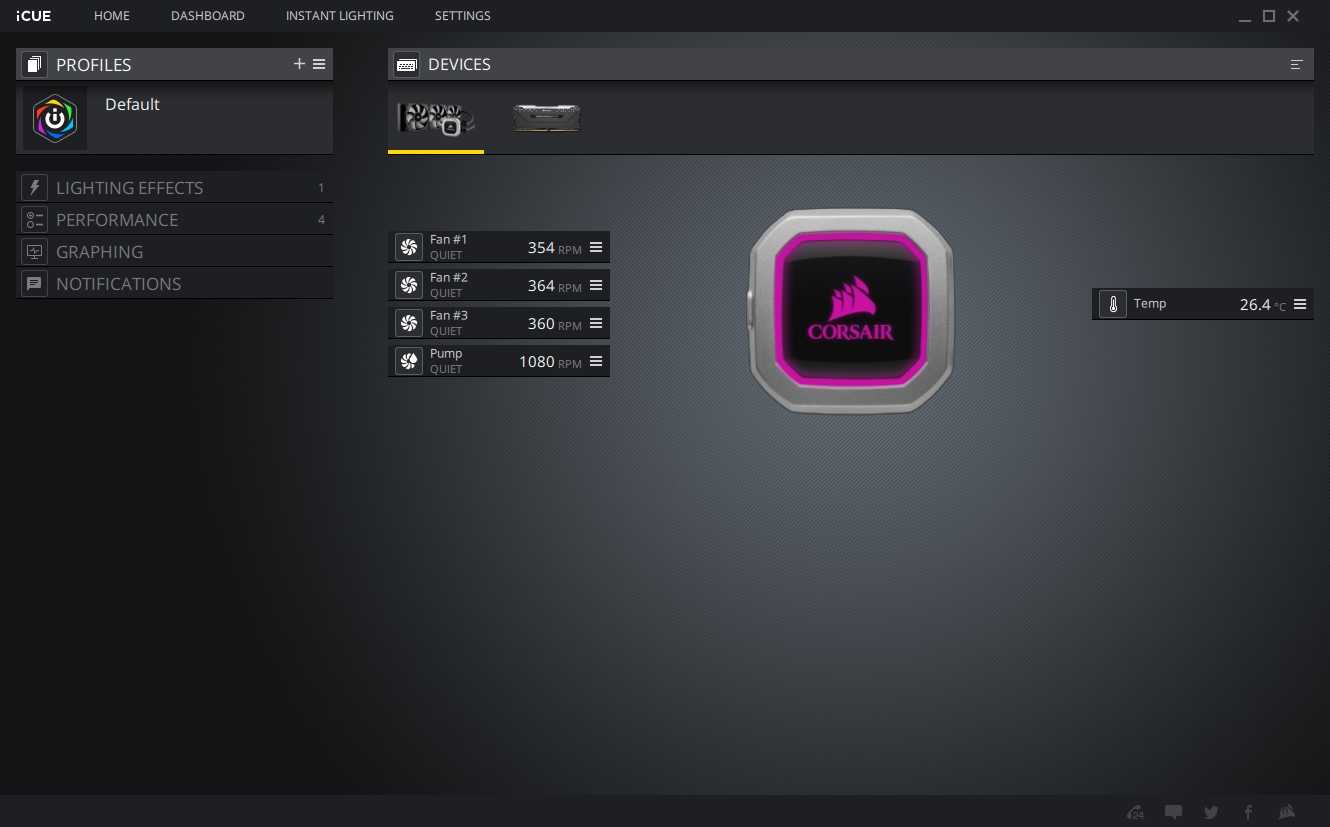Open Fan #2 options menu
The image size is (1330, 827).
click(x=596, y=285)
